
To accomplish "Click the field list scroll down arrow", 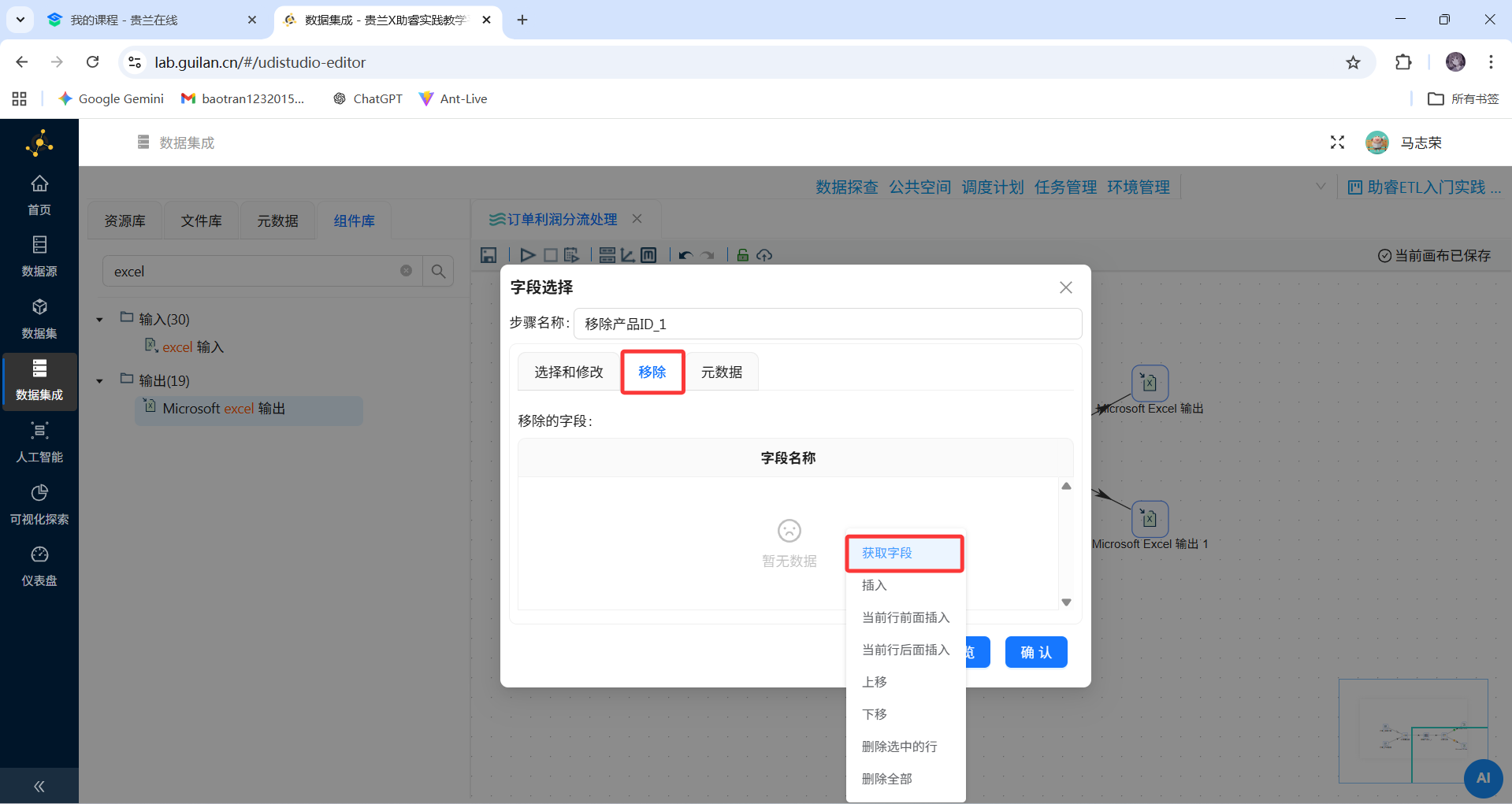I will [x=1066, y=602].
